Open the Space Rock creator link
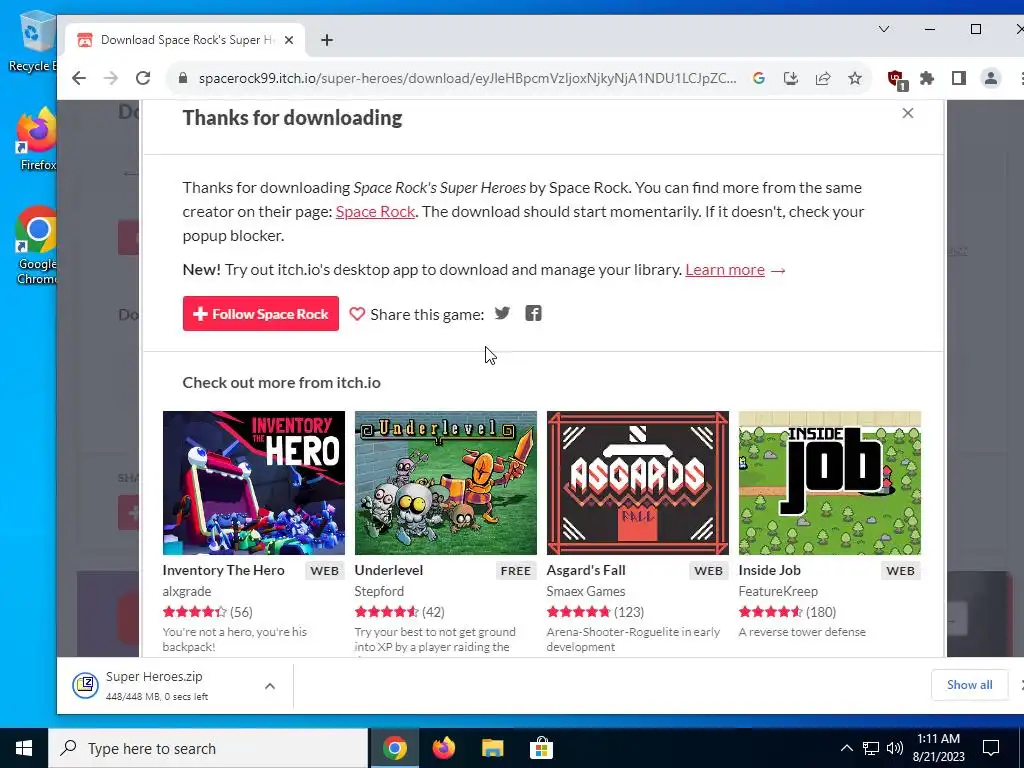The width and height of the screenshot is (1024, 768). (376, 212)
